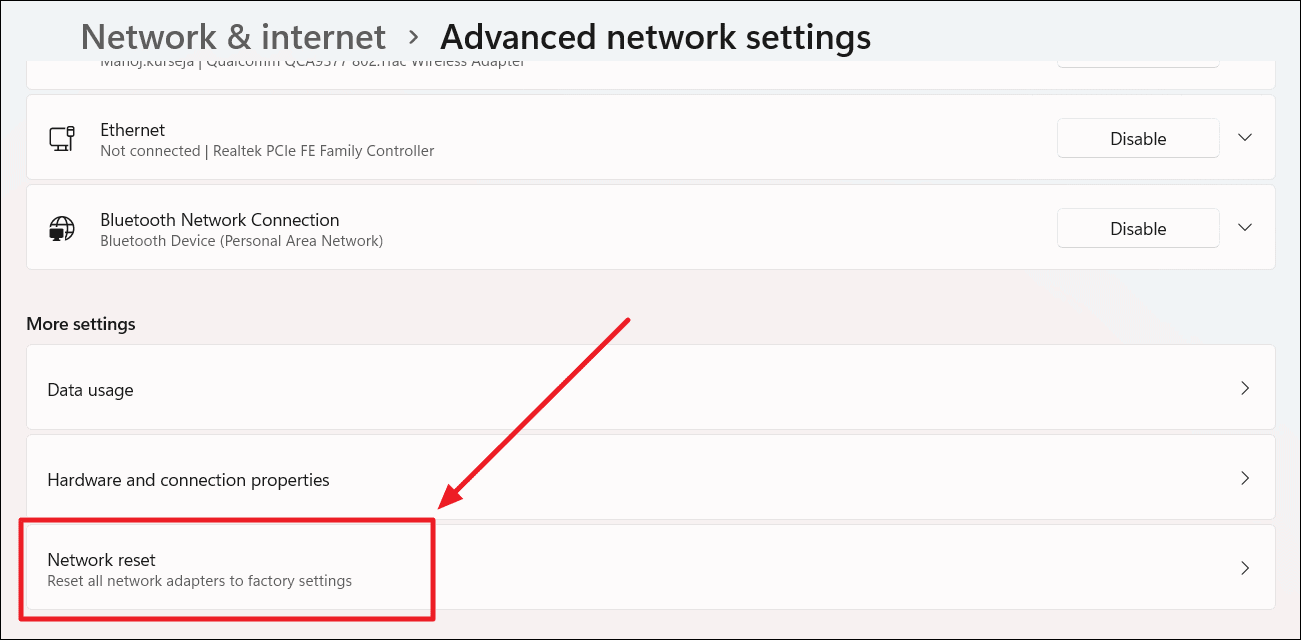Click the Advanced network settings heading

655,36
